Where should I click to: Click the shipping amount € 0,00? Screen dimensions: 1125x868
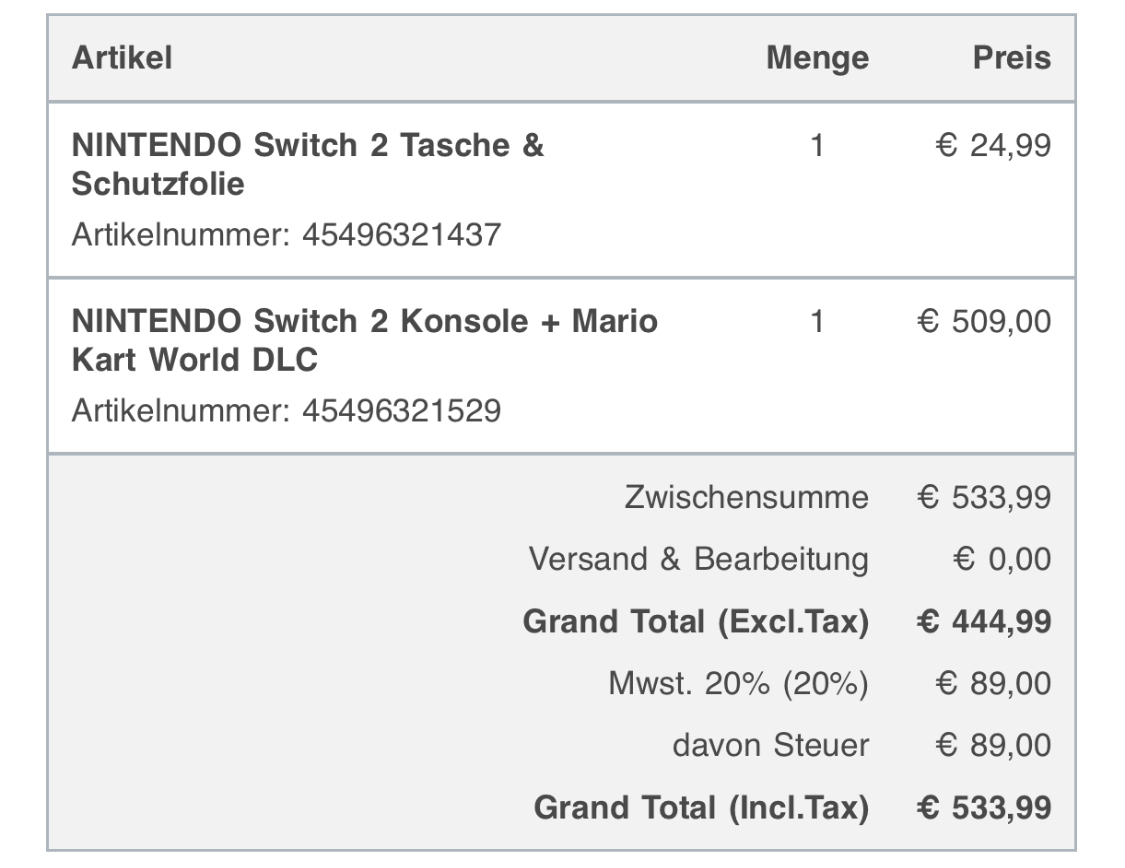pyautogui.click(x=1003, y=559)
